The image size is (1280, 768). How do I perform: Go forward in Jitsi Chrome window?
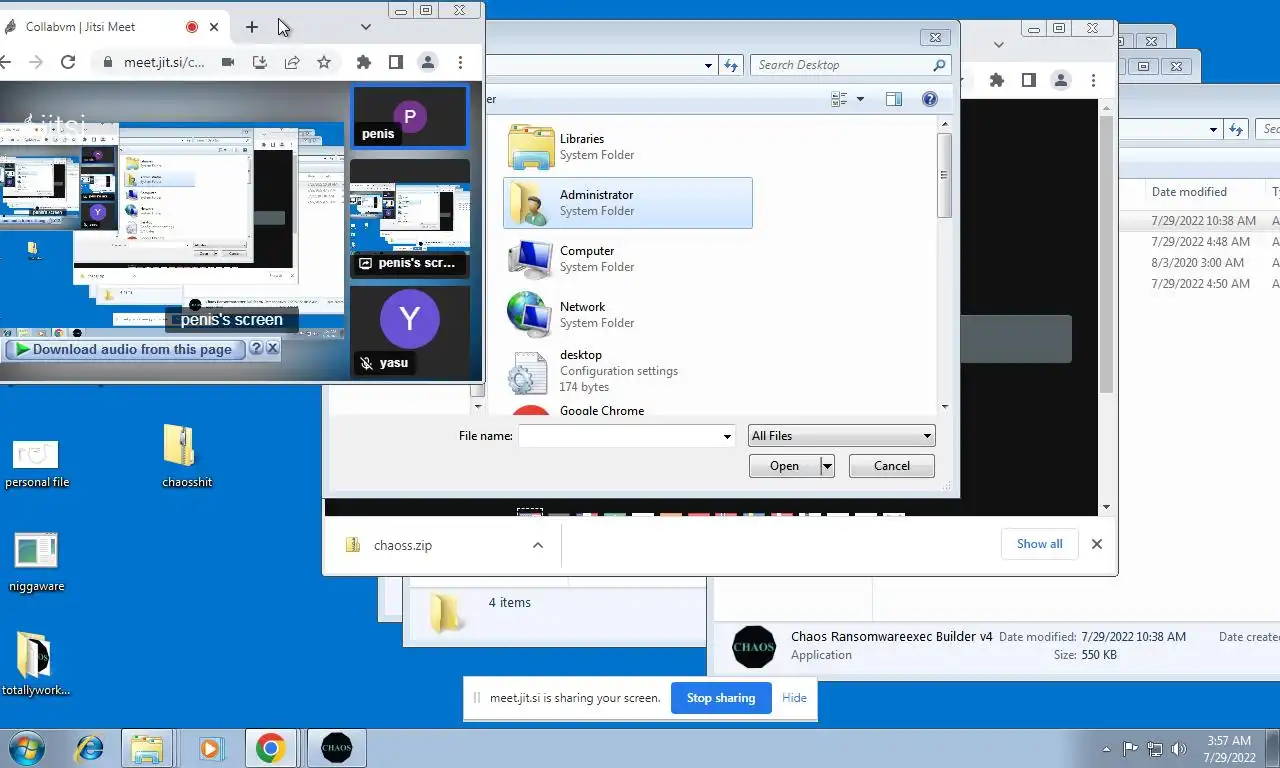tap(36, 62)
